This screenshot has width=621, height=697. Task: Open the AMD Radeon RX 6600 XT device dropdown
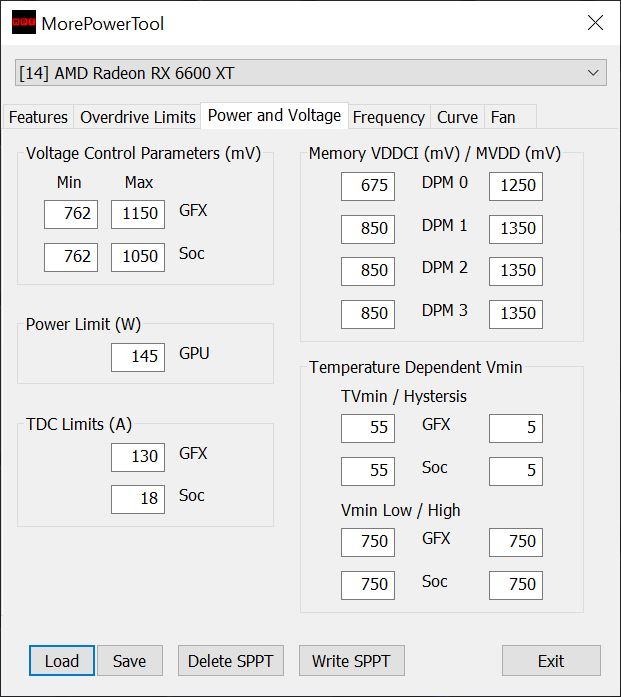[311, 73]
